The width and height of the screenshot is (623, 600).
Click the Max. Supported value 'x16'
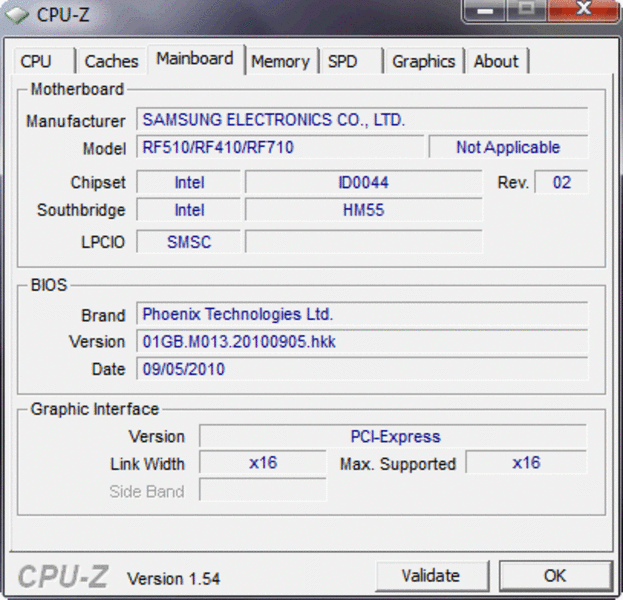(526, 463)
